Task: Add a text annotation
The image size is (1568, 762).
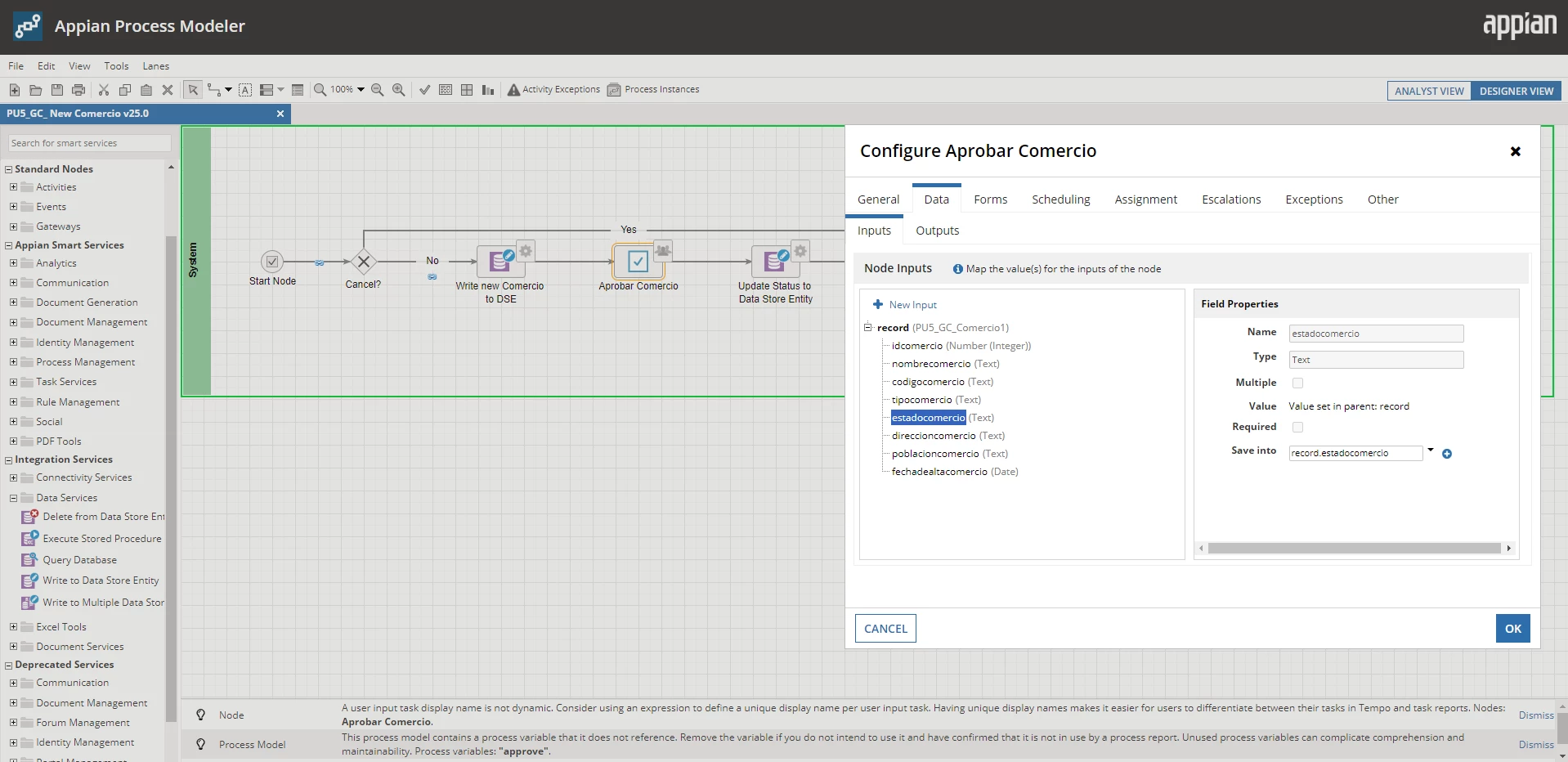Action: click(245, 90)
